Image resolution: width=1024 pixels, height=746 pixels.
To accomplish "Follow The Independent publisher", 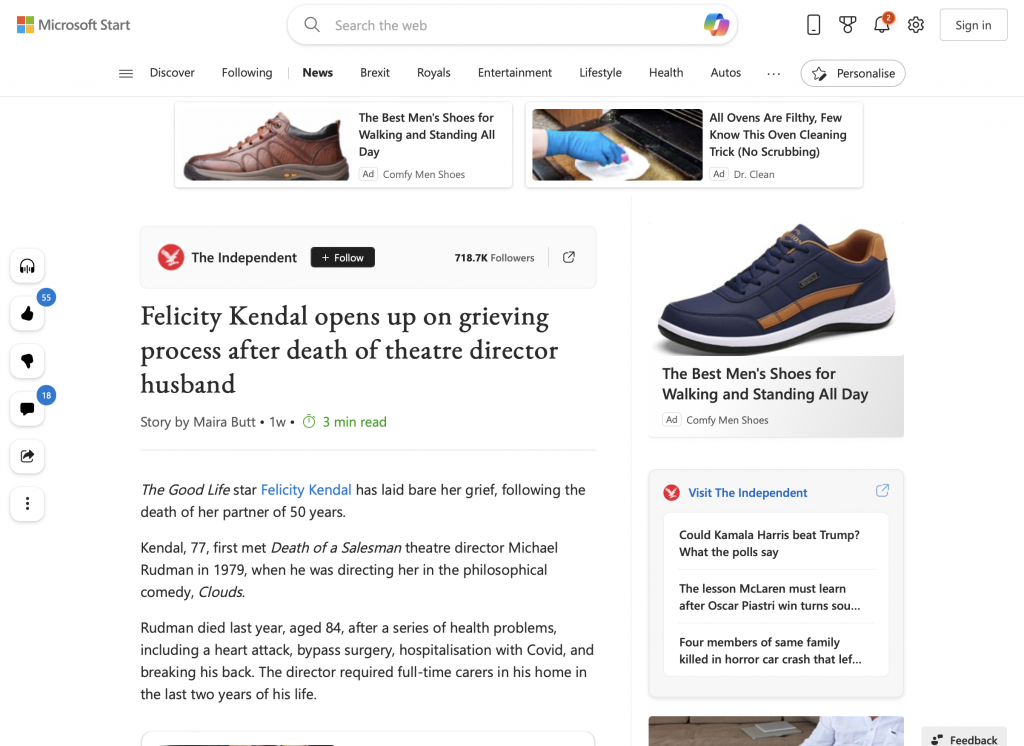I will tap(343, 258).
